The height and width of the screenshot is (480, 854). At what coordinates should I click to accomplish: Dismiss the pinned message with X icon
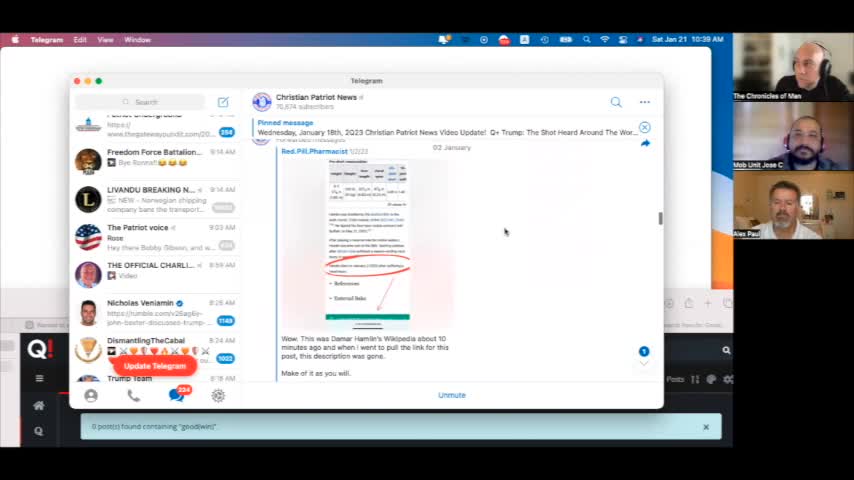645,127
